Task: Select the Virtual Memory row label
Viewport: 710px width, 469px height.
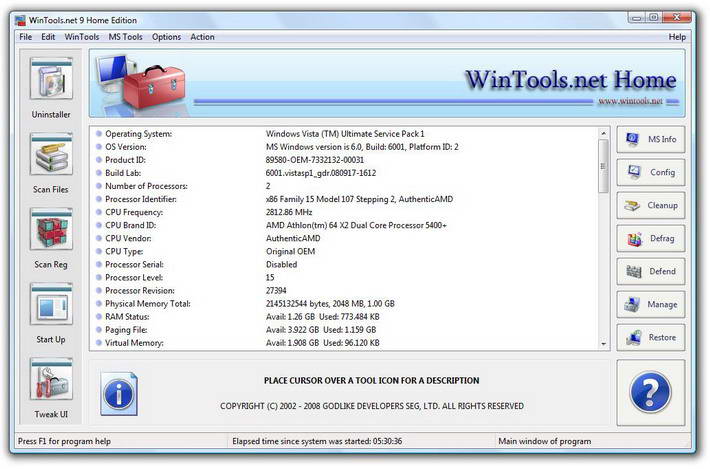Action: [x=134, y=343]
